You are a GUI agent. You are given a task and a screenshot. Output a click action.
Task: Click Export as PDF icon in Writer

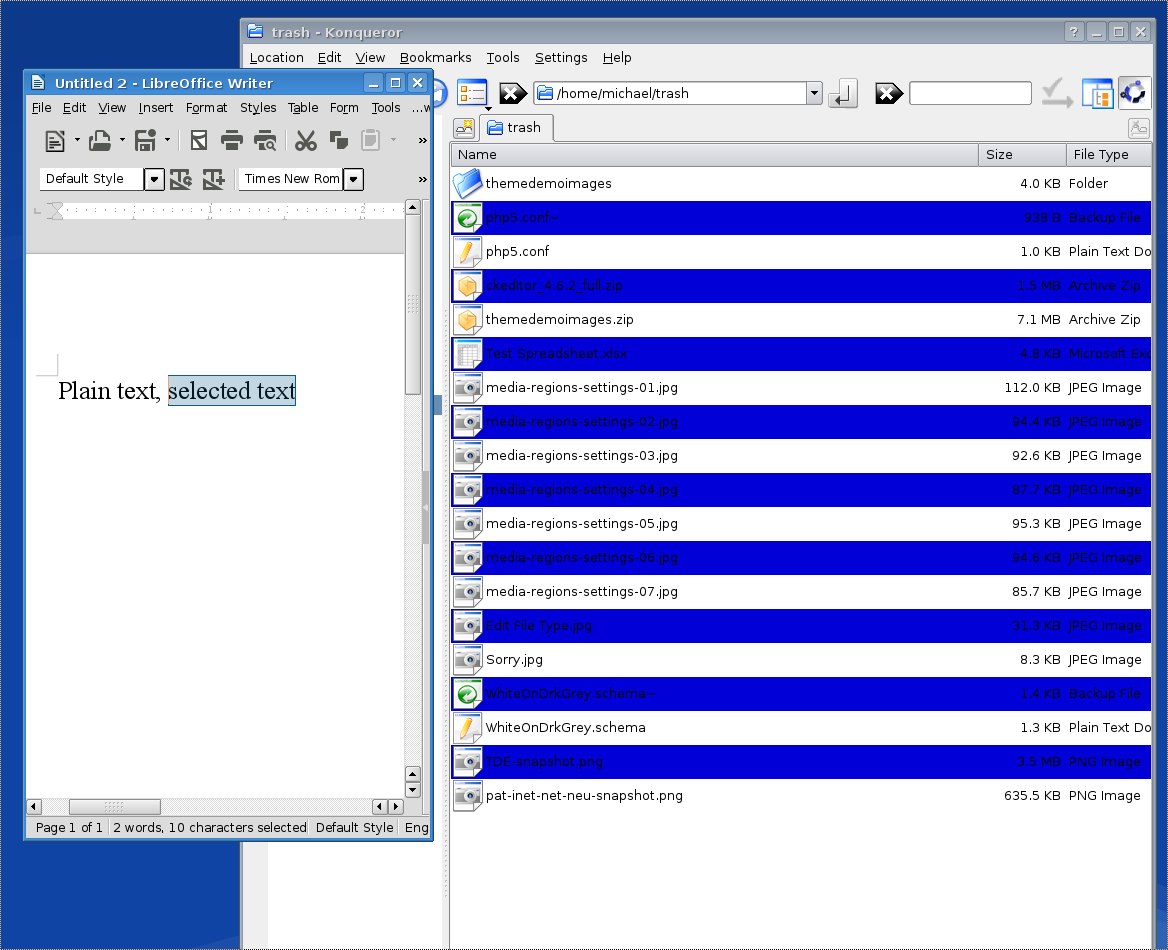pyautogui.click(x=198, y=141)
